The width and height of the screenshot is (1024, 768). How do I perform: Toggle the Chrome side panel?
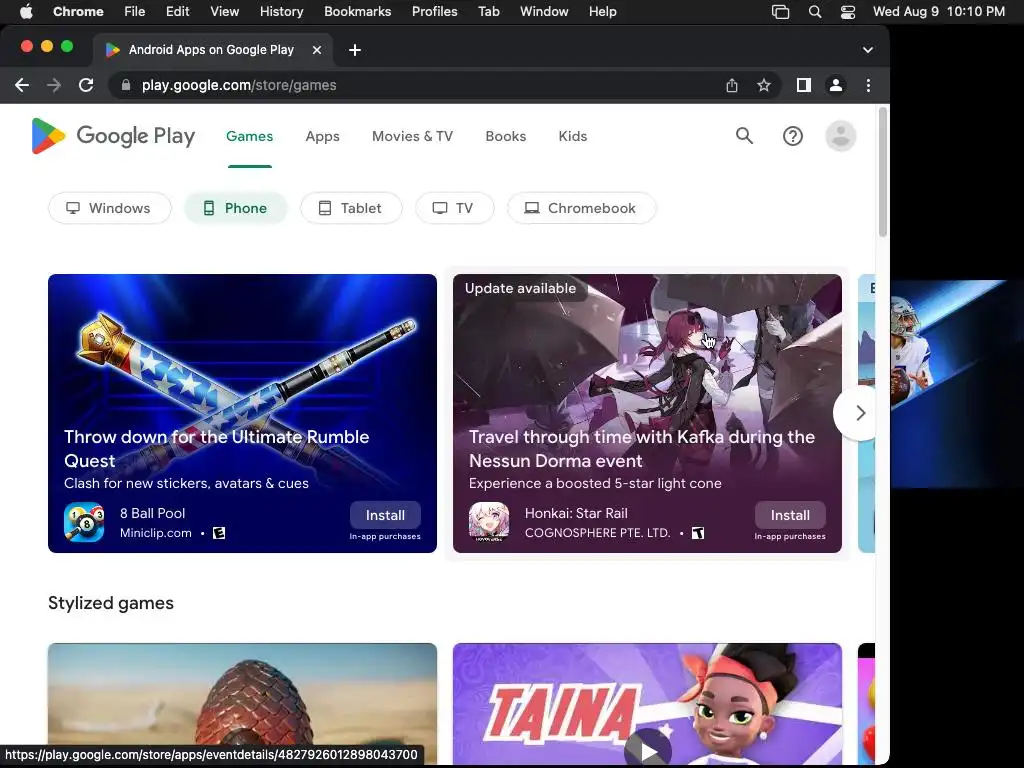pyautogui.click(x=804, y=85)
